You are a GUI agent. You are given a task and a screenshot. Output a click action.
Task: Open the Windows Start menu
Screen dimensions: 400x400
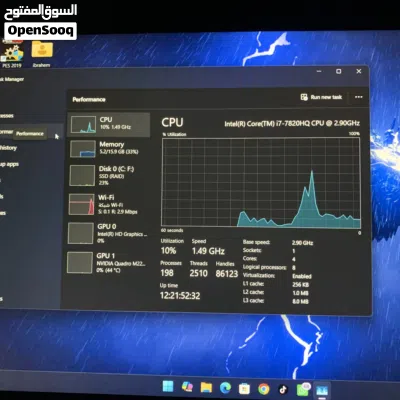tap(168, 387)
